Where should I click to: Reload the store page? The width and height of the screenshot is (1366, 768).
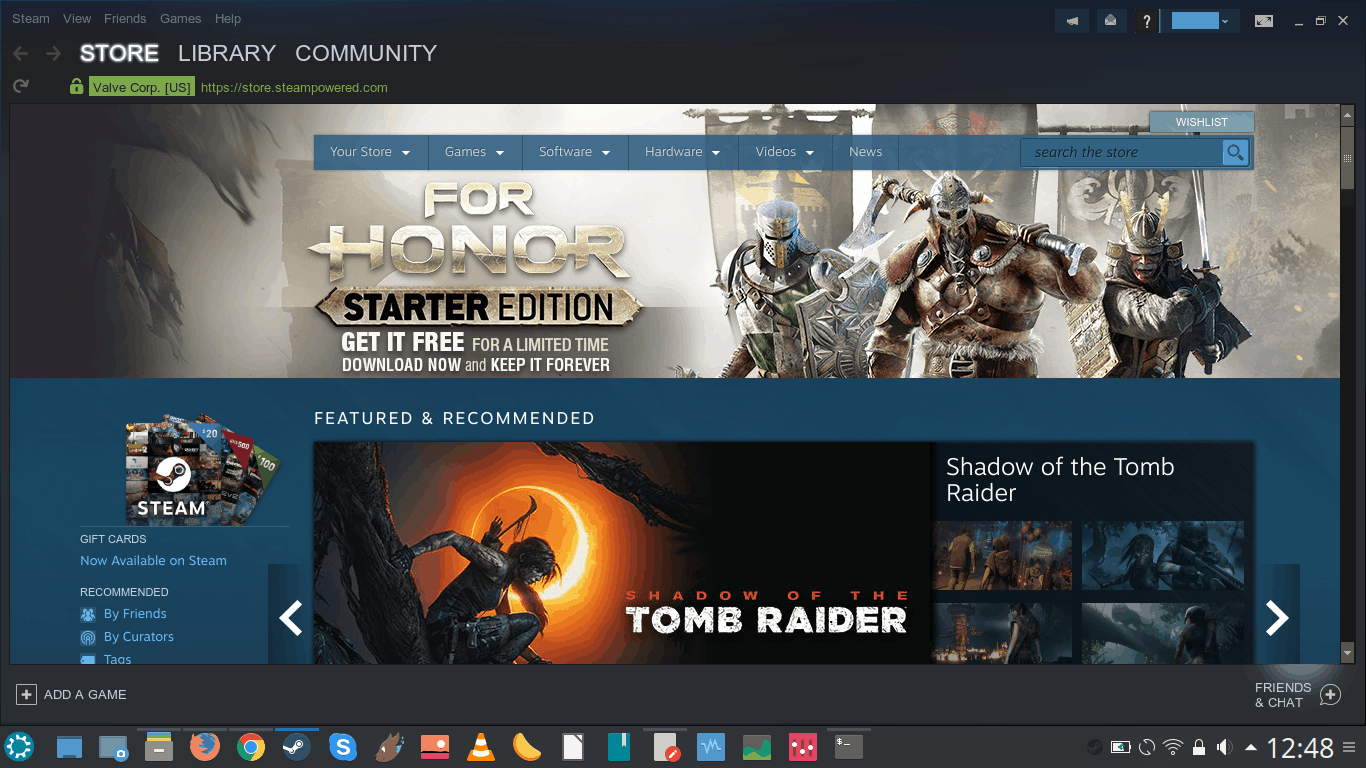[x=21, y=87]
